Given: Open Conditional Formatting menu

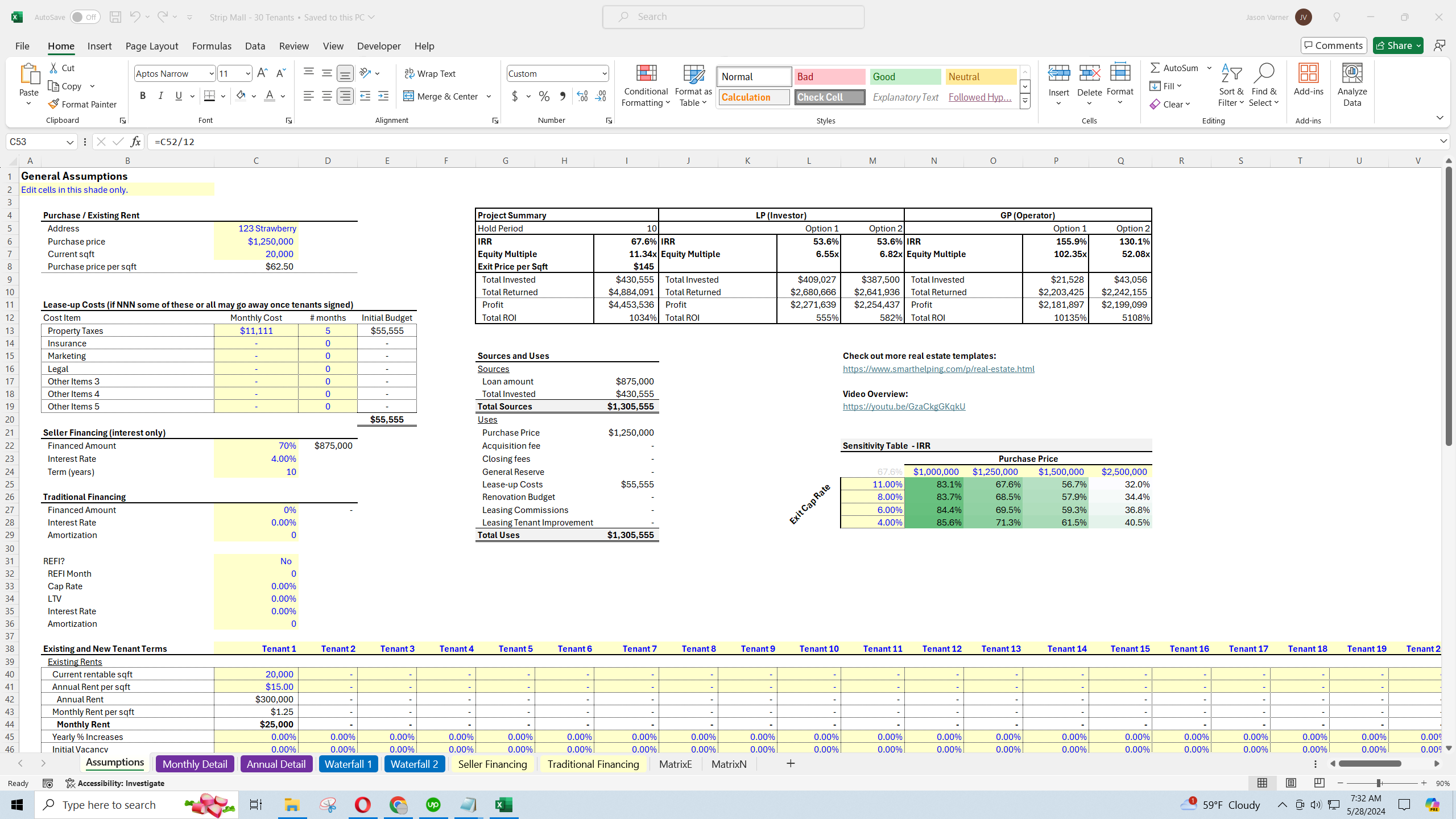Looking at the screenshot, I should pos(646,85).
